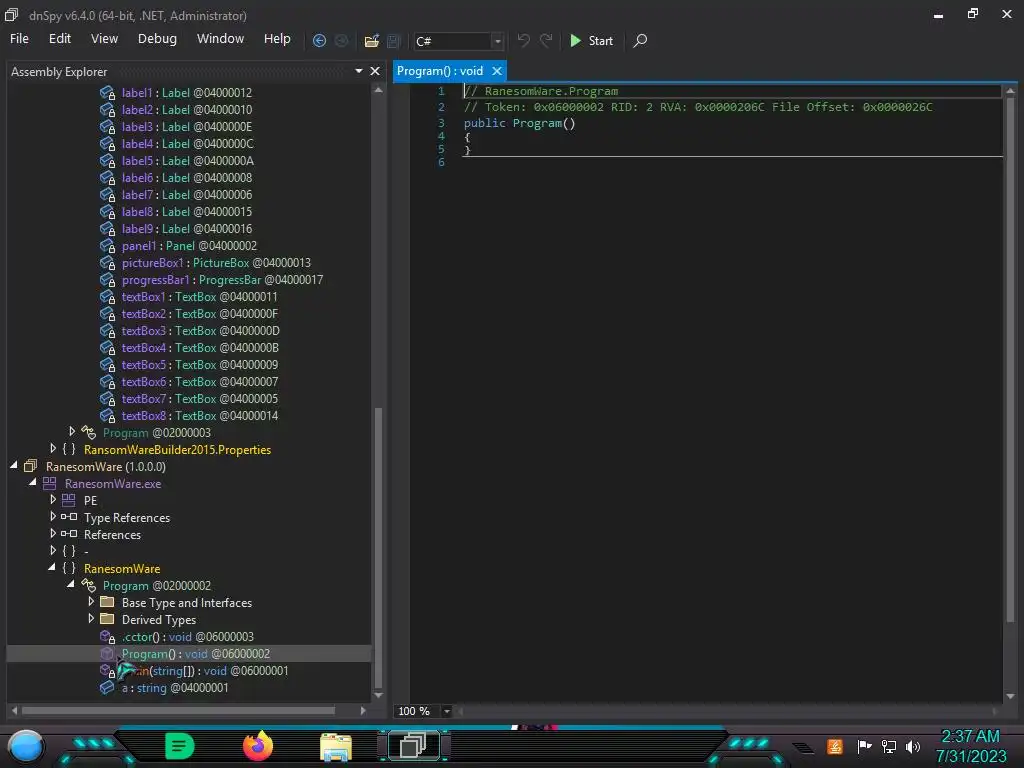
Task: Click the a : string field icon
Action: pos(107,688)
